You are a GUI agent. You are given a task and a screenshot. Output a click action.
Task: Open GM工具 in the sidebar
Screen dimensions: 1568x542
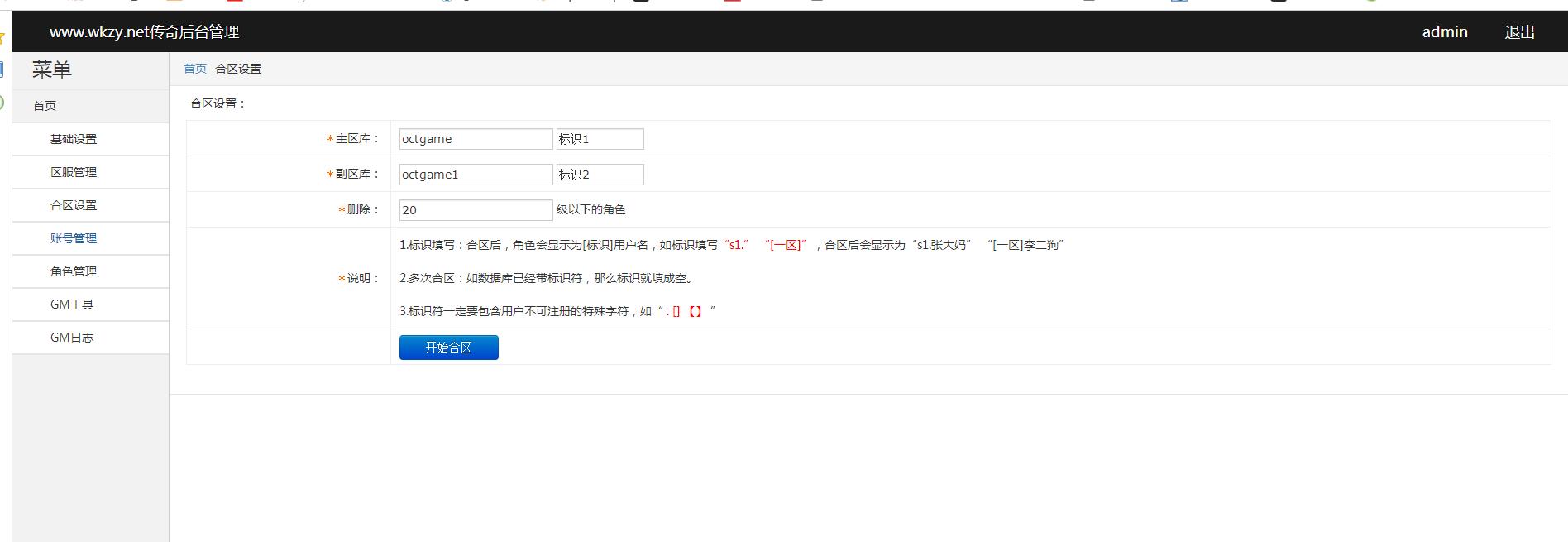(72, 305)
